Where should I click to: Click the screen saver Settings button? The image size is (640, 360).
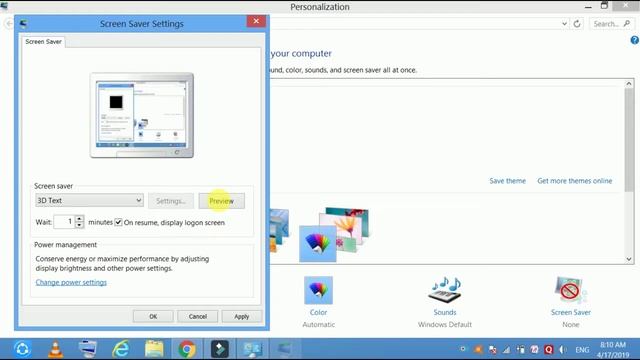click(171, 201)
